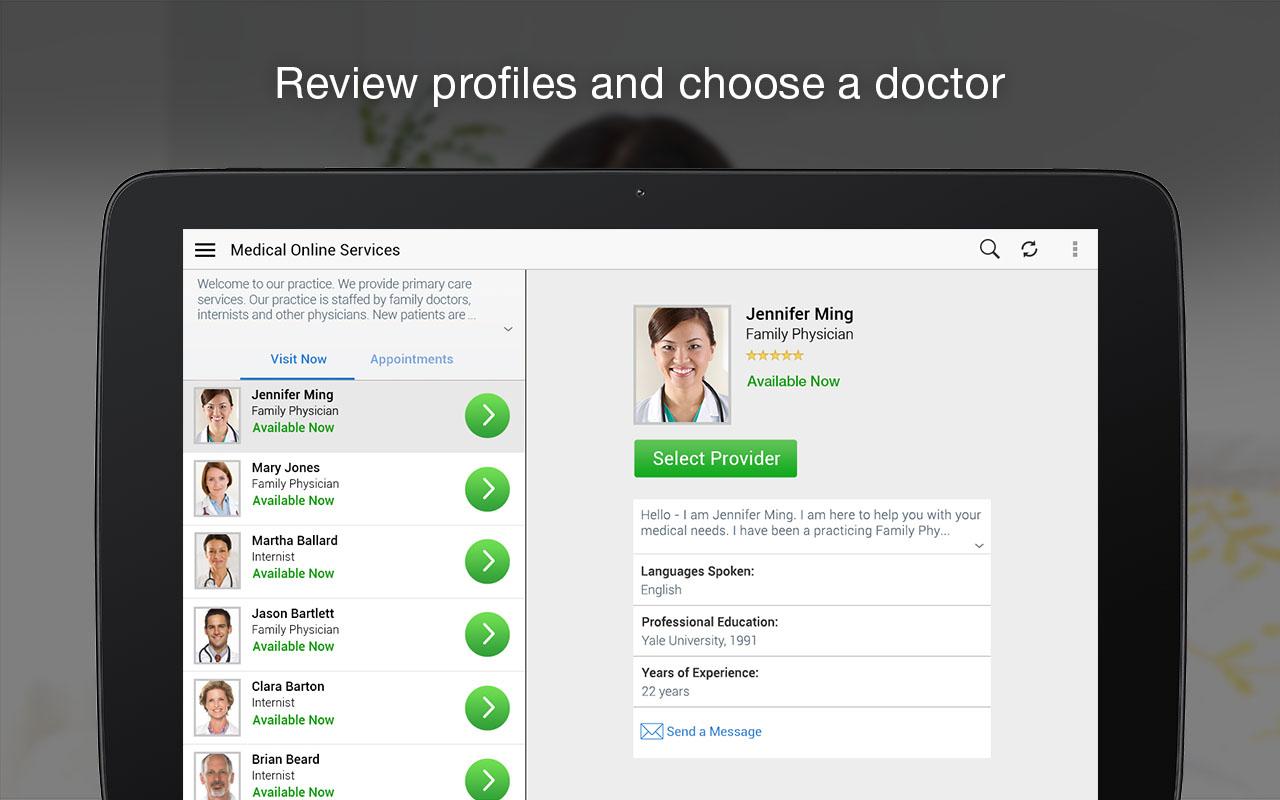This screenshot has height=800, width=1280.
Task: Click Available Now status in profile panel
Action: (793, 381)
